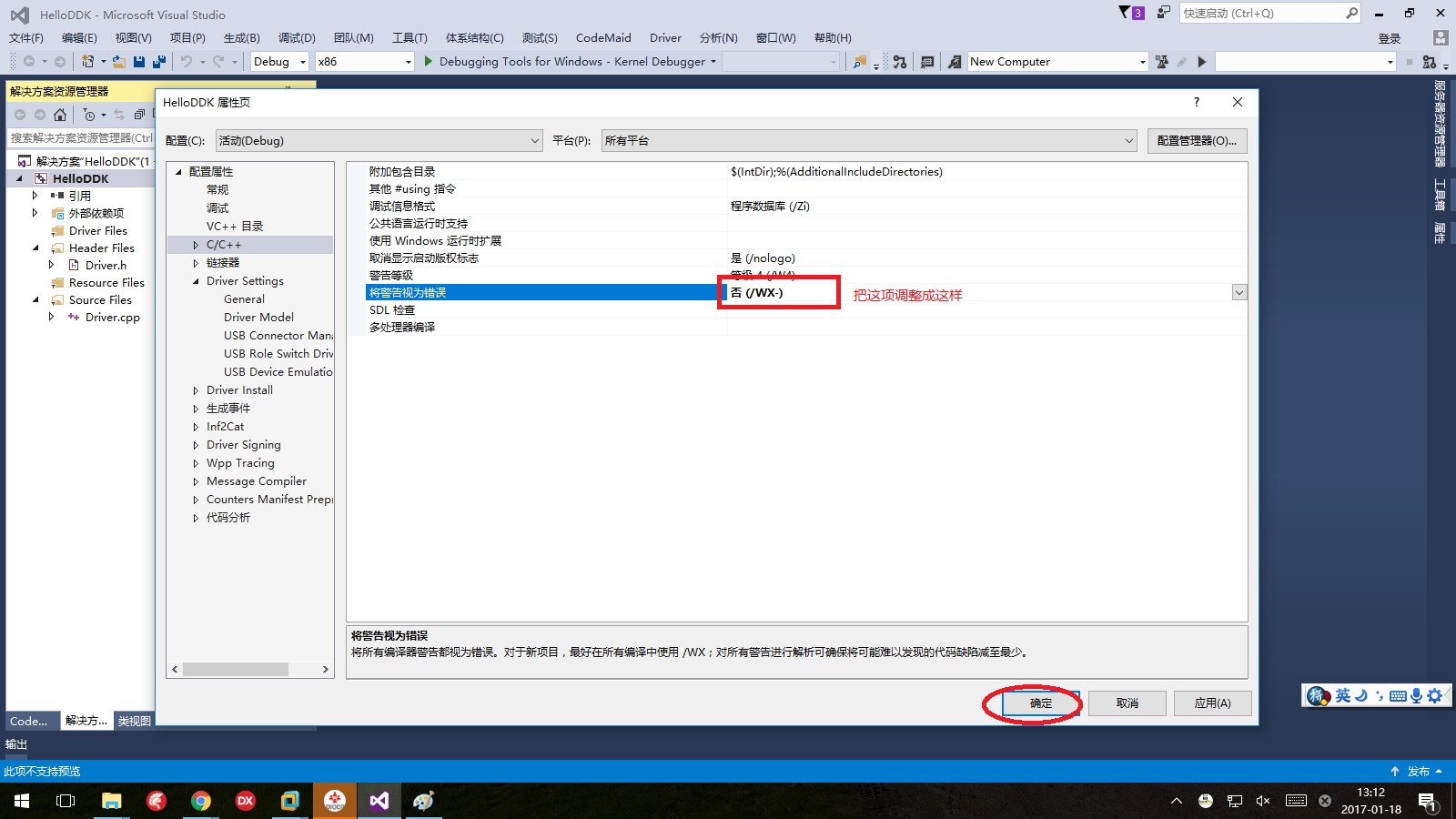This screenshot has width=1456, height=819.
Task: Open the Driver menu
Action: (x=665, y=37)
